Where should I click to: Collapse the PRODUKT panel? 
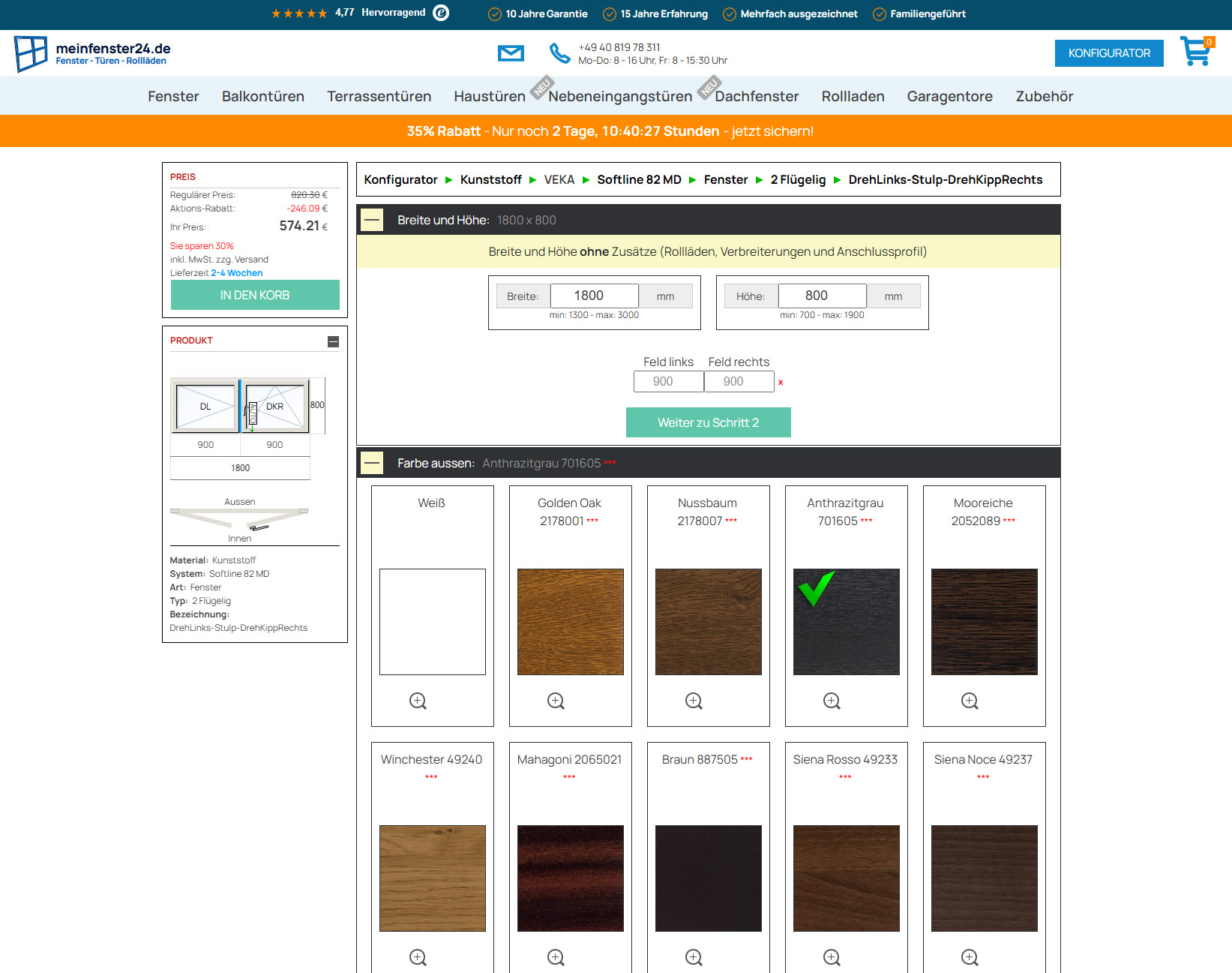click(x=334, y=341)
